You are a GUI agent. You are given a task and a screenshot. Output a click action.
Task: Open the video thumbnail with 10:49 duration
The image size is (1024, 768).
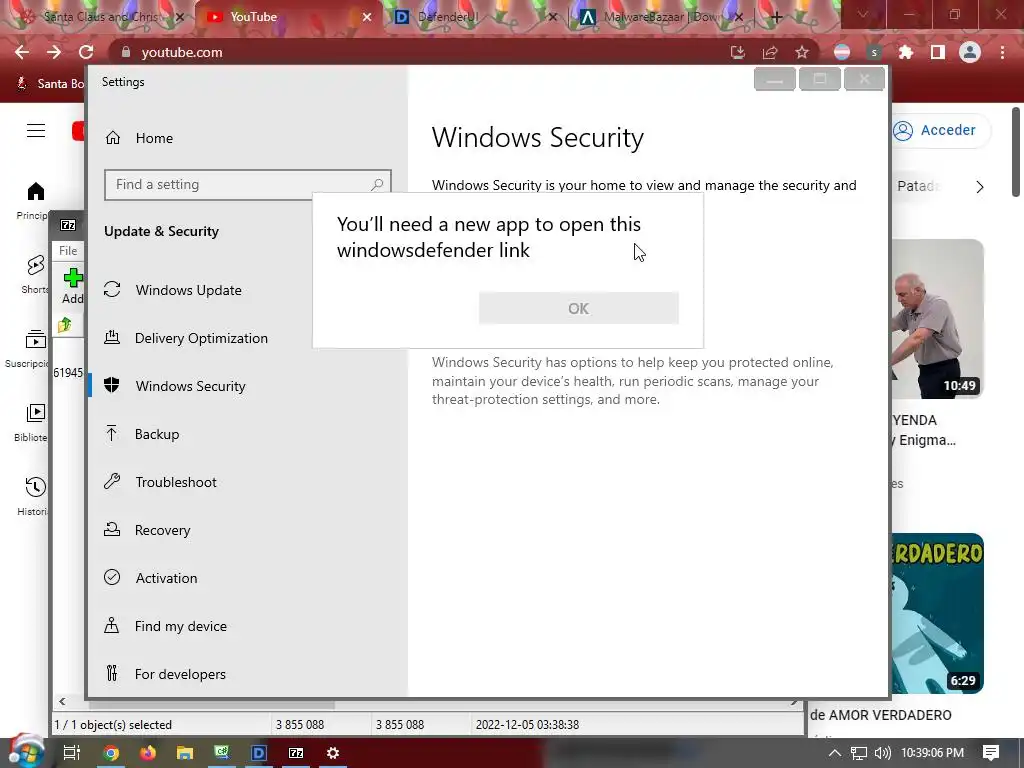coord(938,319)
